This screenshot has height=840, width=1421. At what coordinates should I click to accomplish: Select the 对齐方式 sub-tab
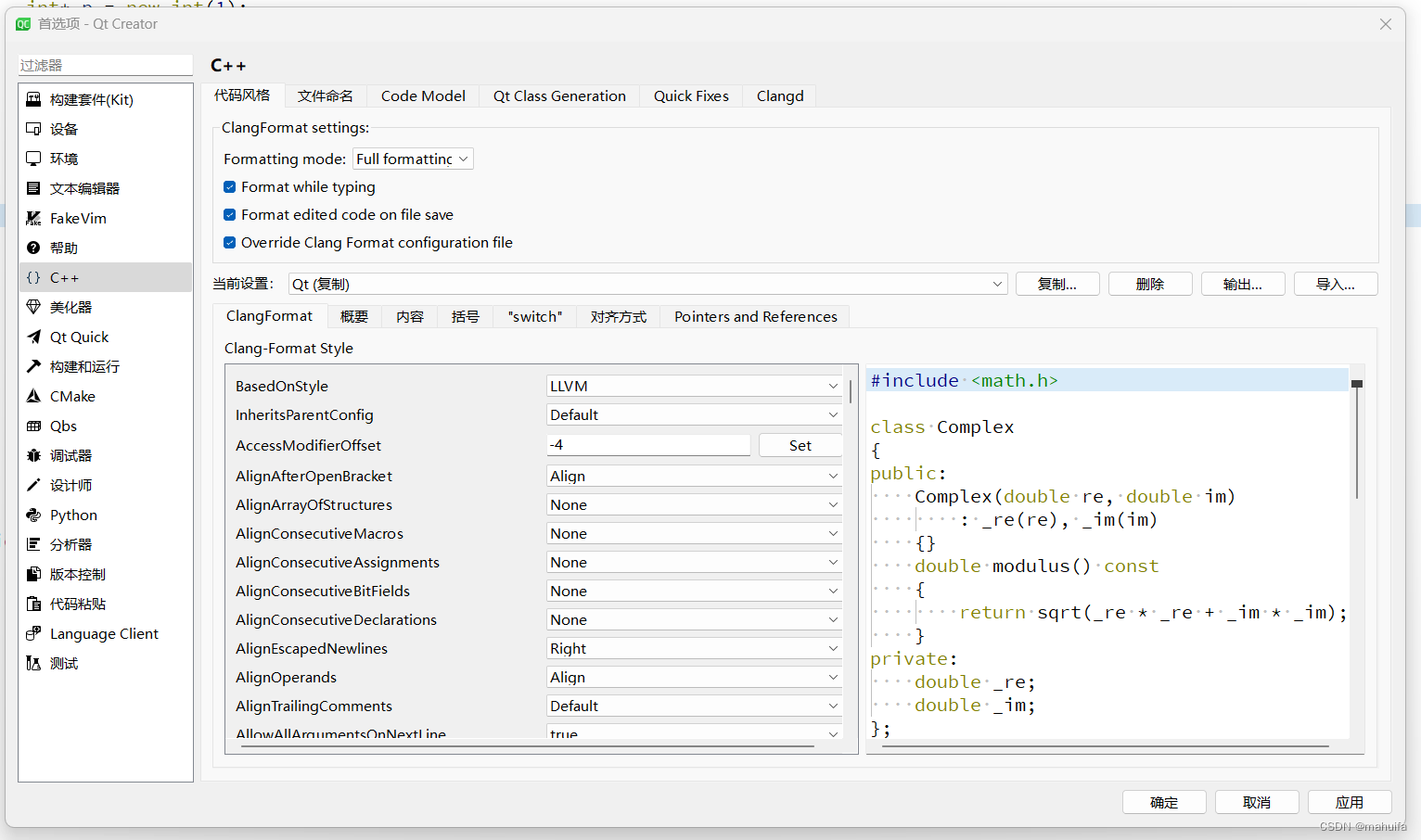pos(619,317)
